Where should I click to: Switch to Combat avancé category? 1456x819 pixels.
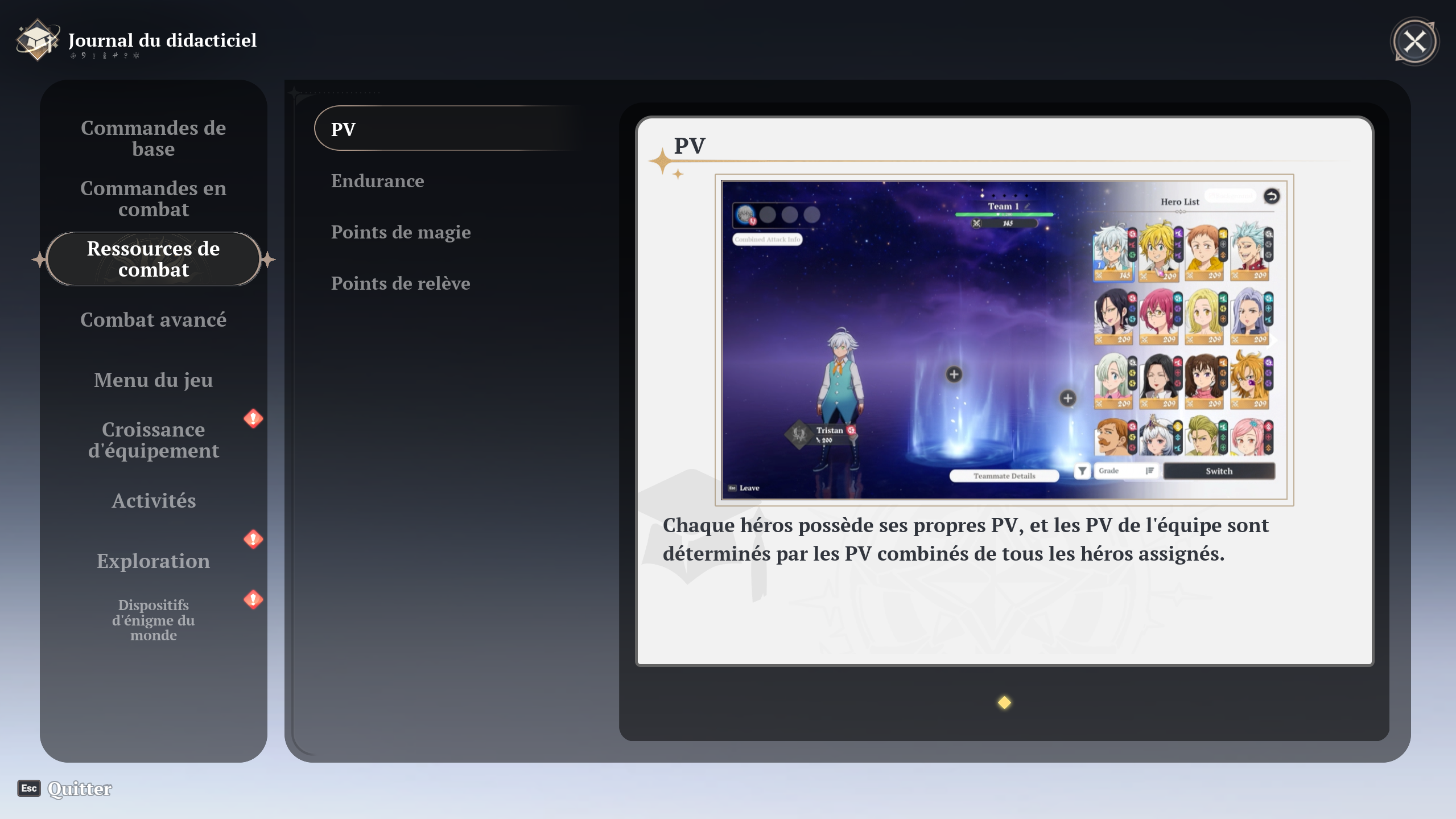point(153,320)
